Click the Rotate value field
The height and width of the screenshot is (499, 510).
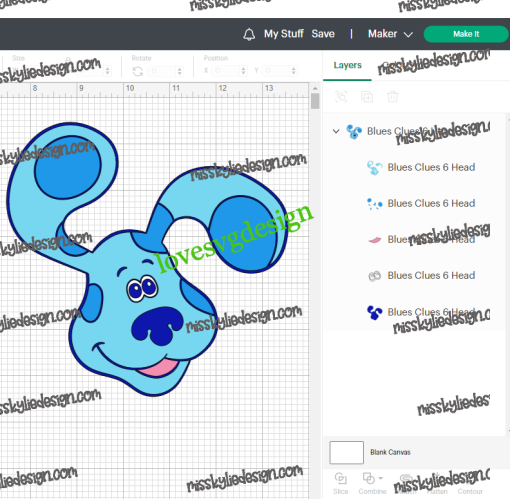click(x=163, y=71)
